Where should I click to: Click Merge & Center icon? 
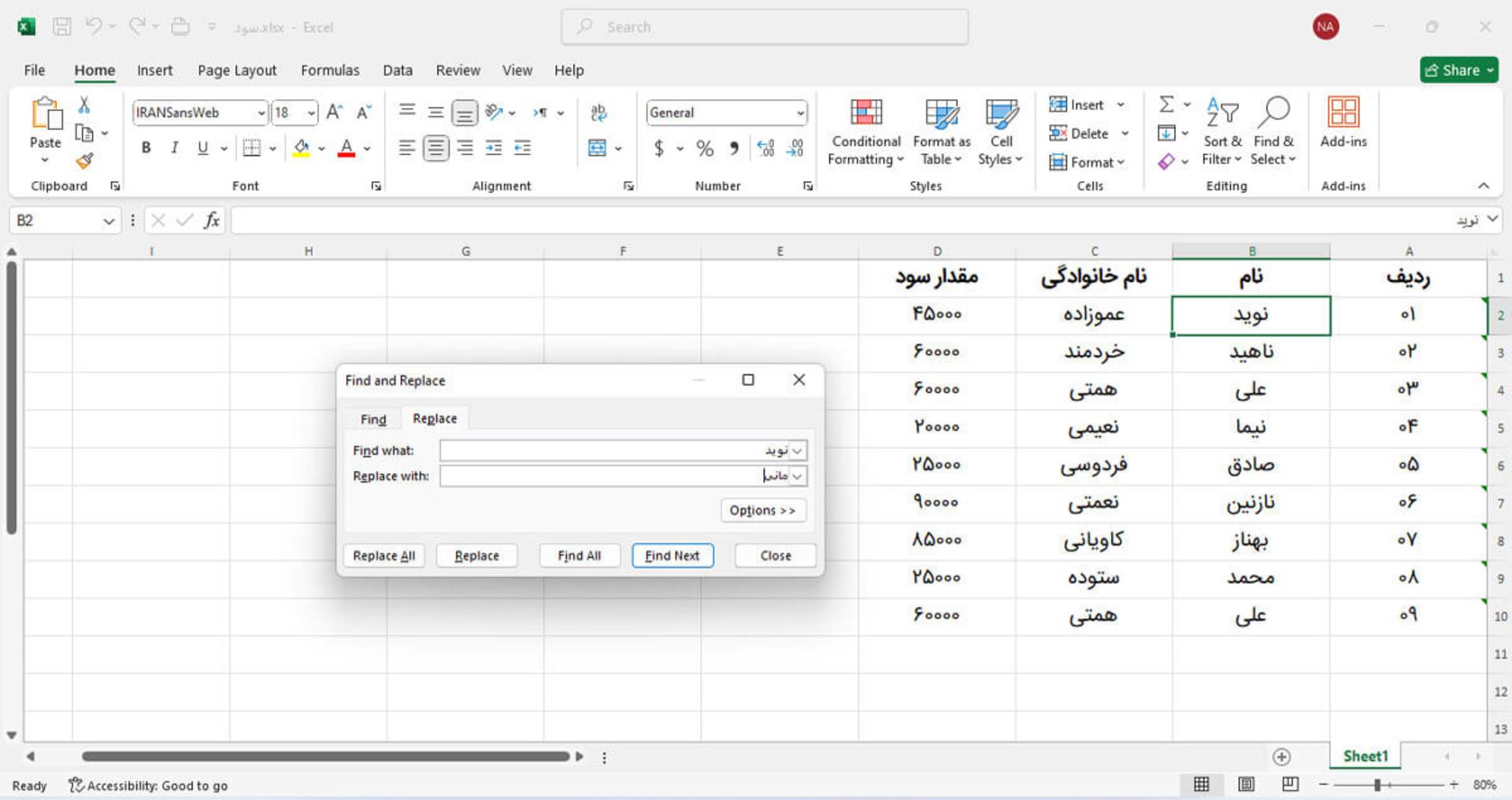(598, 148)
